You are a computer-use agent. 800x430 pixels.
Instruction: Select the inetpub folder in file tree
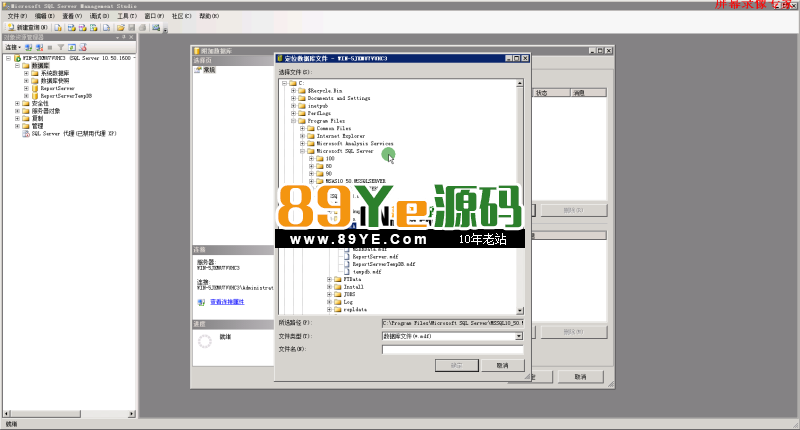[317, 106]
